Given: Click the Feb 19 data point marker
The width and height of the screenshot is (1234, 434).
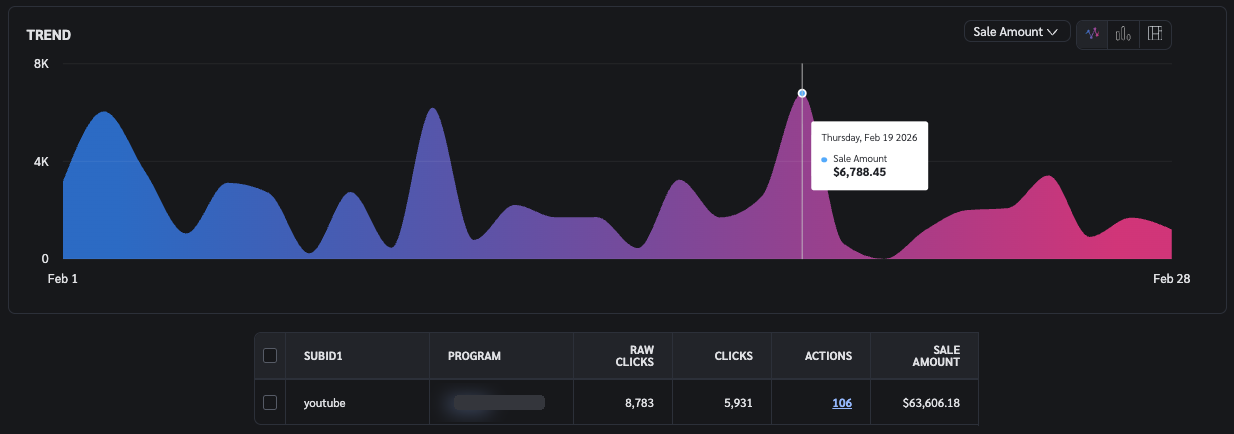Looking at the screenshot, I should tap(802, 93).
